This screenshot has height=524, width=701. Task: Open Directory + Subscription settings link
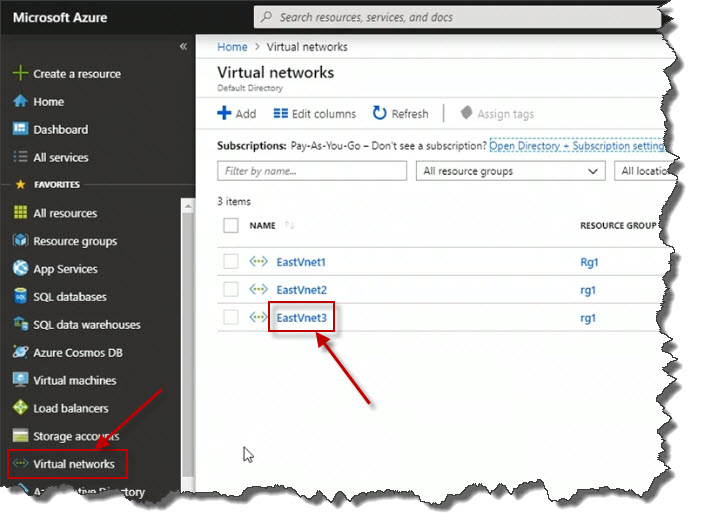coord(577,146)
